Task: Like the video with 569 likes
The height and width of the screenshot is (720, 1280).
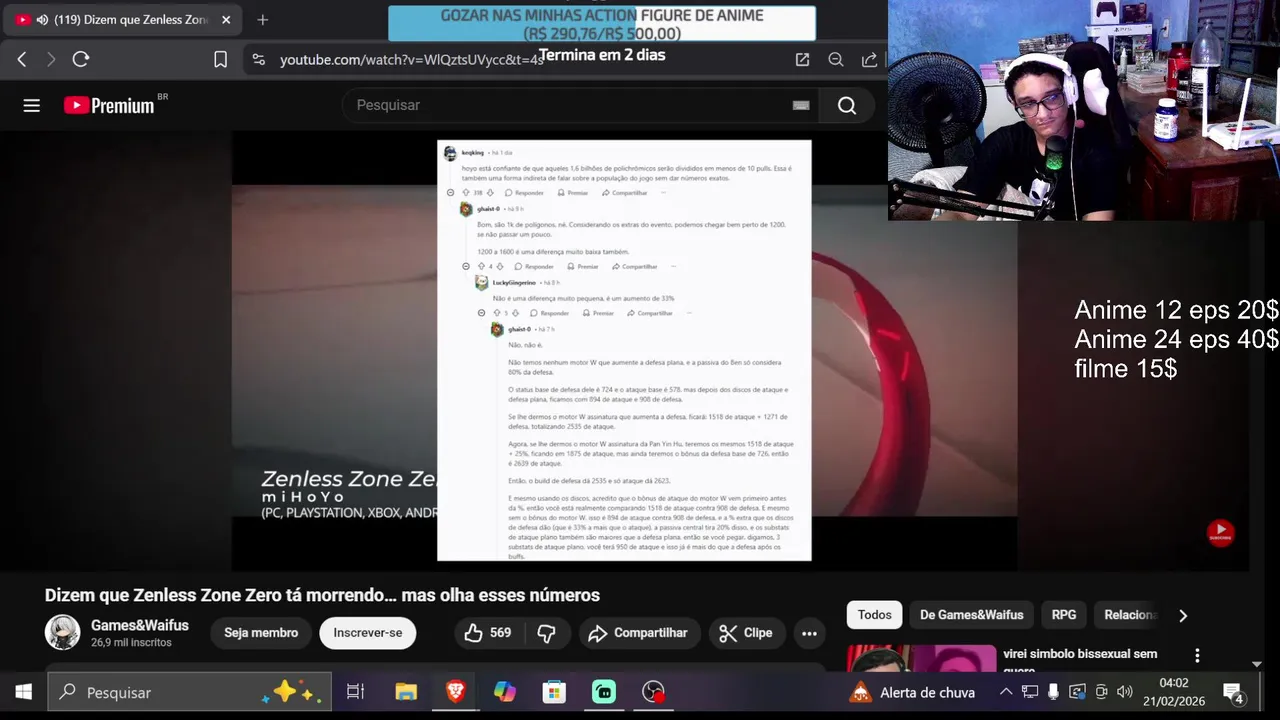Action: point(488,633)
